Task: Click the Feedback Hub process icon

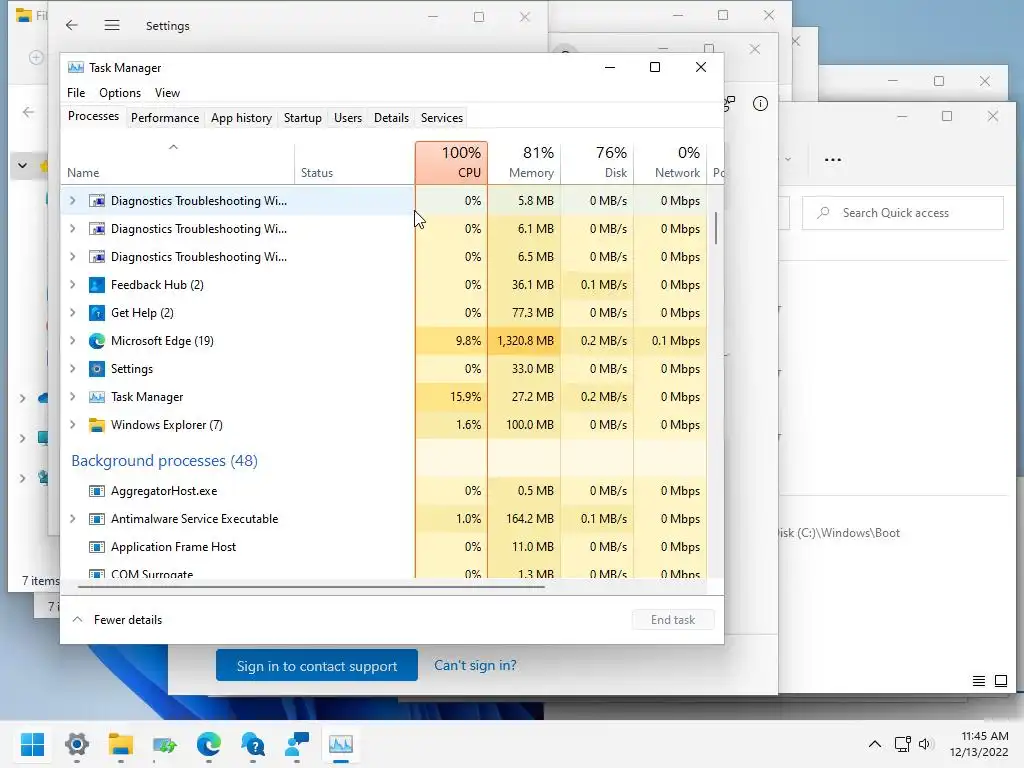Action: [x=97, y=285]
